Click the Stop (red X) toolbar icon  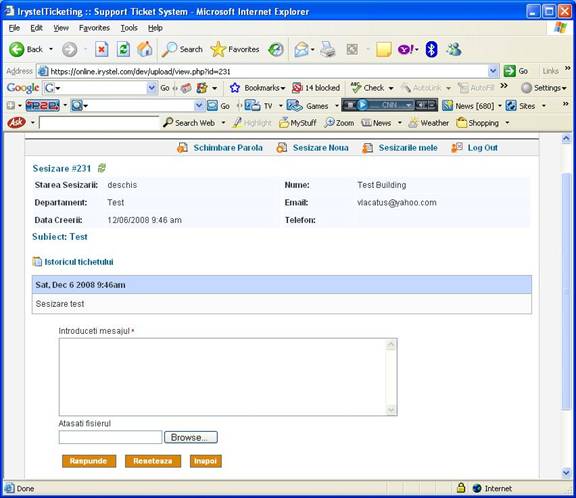(101, 49)
